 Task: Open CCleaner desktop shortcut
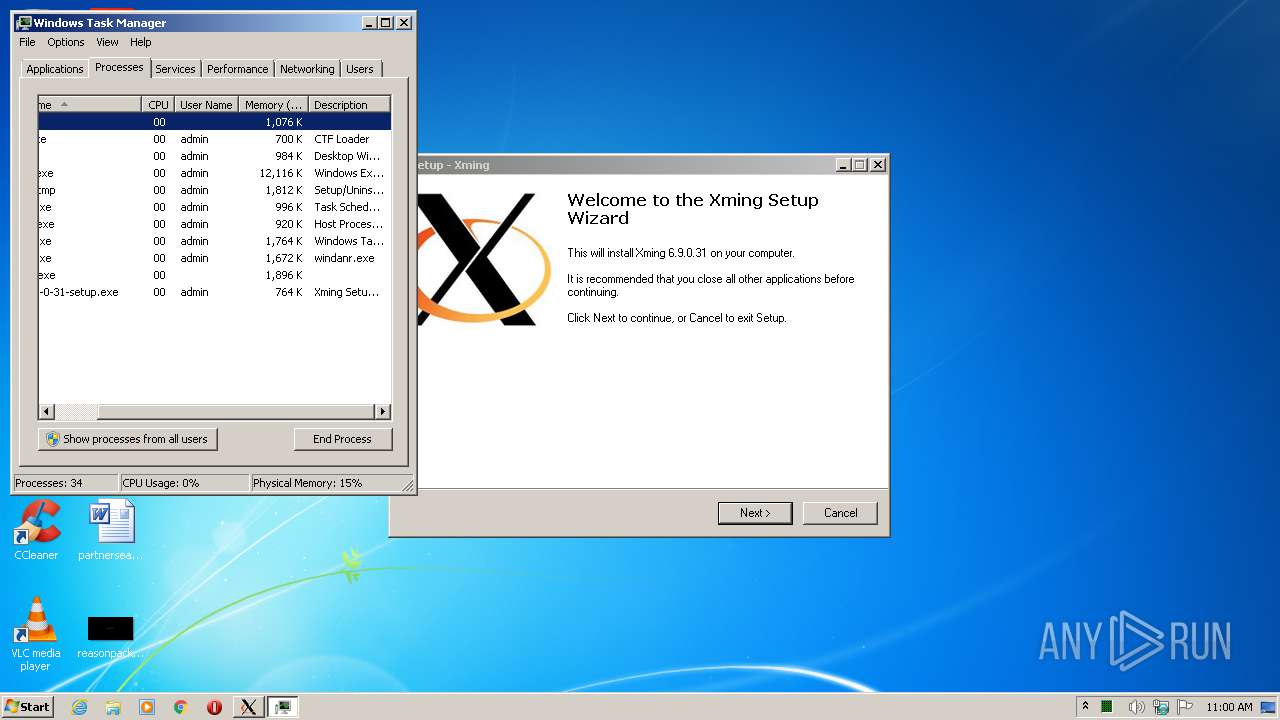tap(36, 530)
